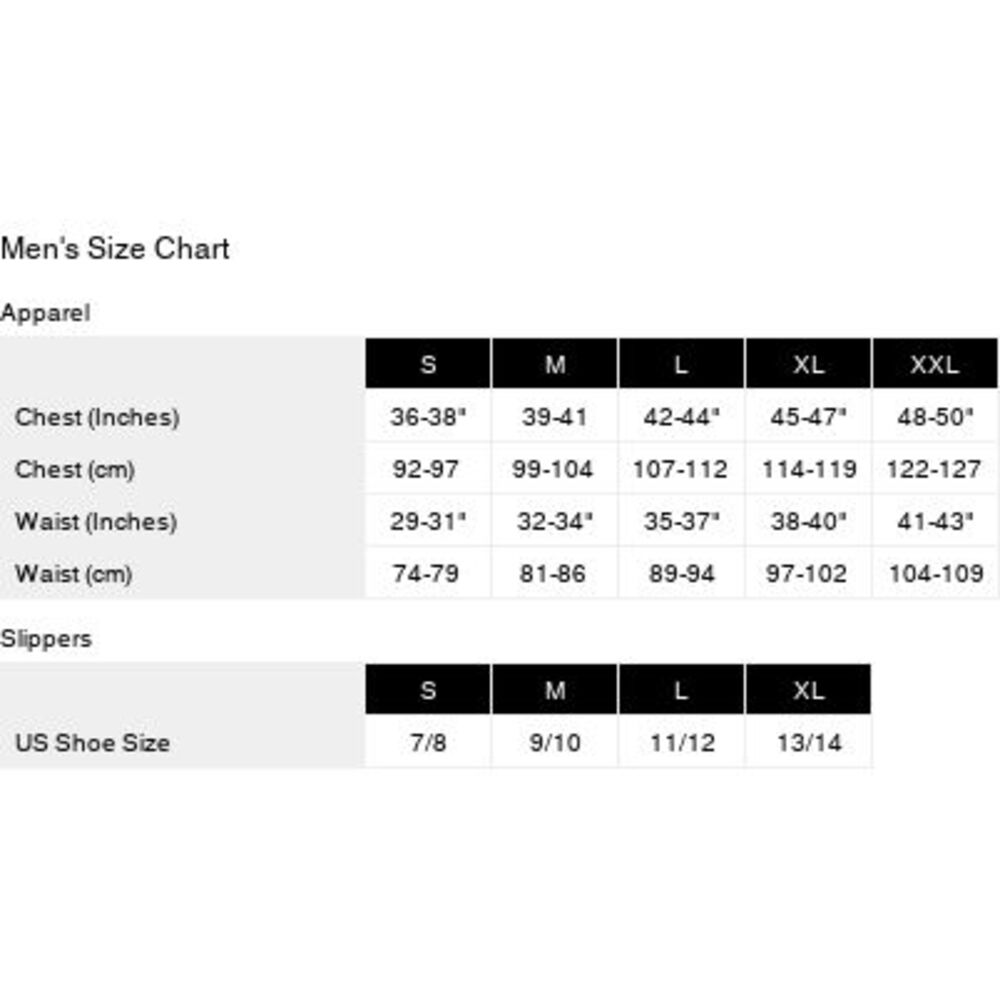Select the XXL column header in Apparel

(x=935, y=364)
